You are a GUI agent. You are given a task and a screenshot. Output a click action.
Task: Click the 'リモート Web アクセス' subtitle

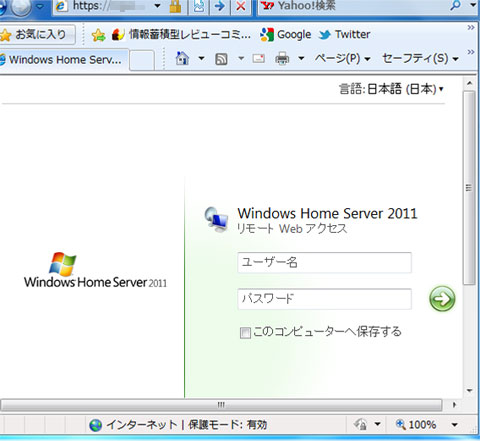(292, 229)
